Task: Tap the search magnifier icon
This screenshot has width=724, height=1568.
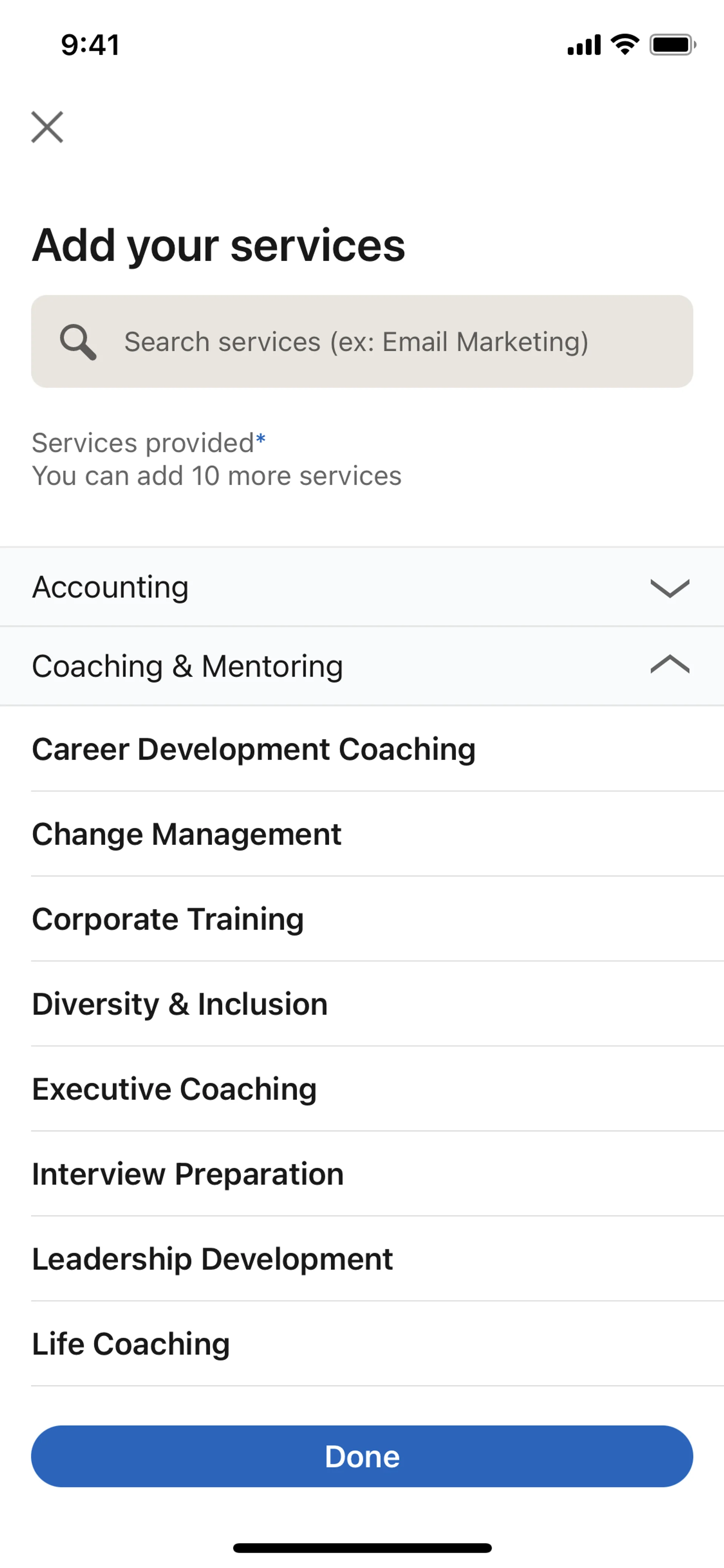Action: 78,342
